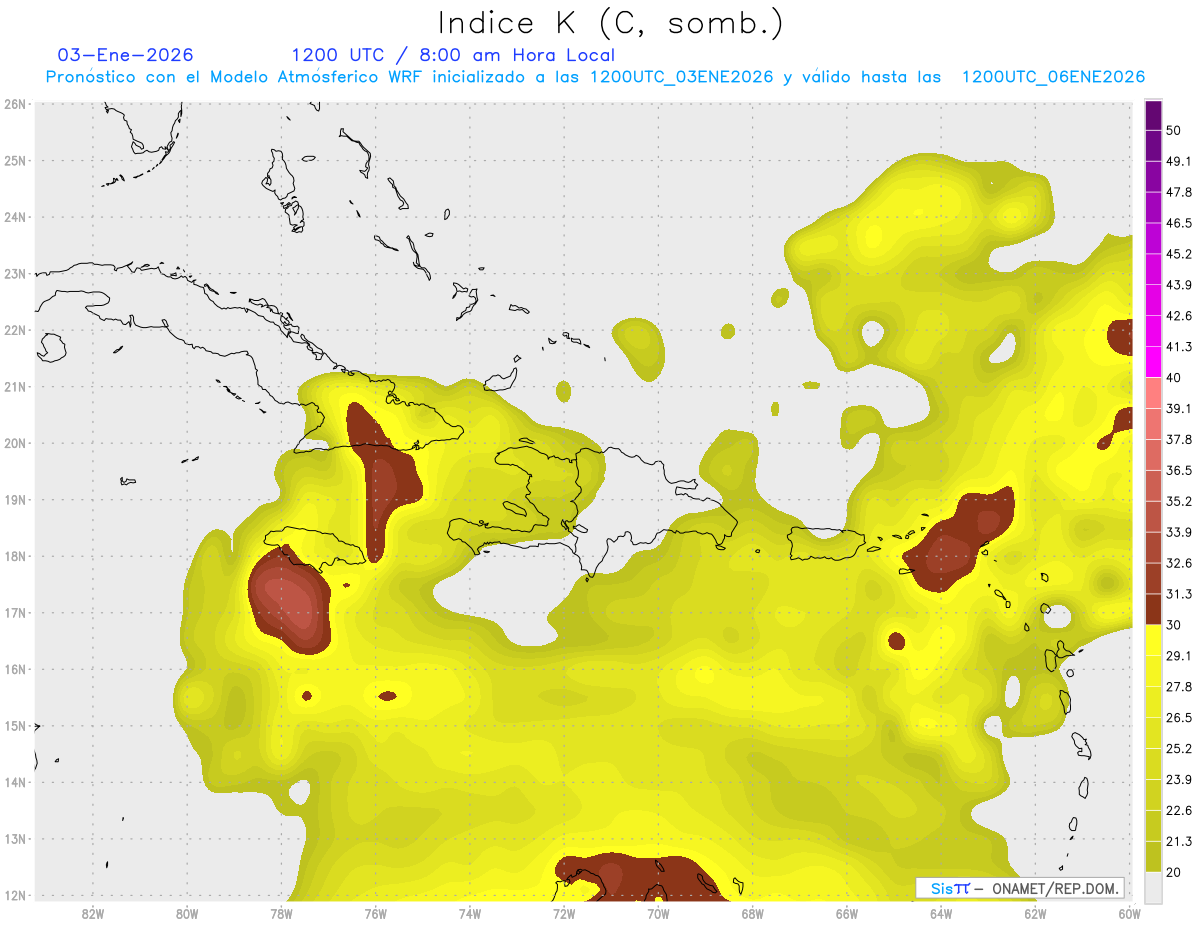The image size is (1200, 927).
Task: Click the '43.9' color bar label
Action: tap(1179, 285)
